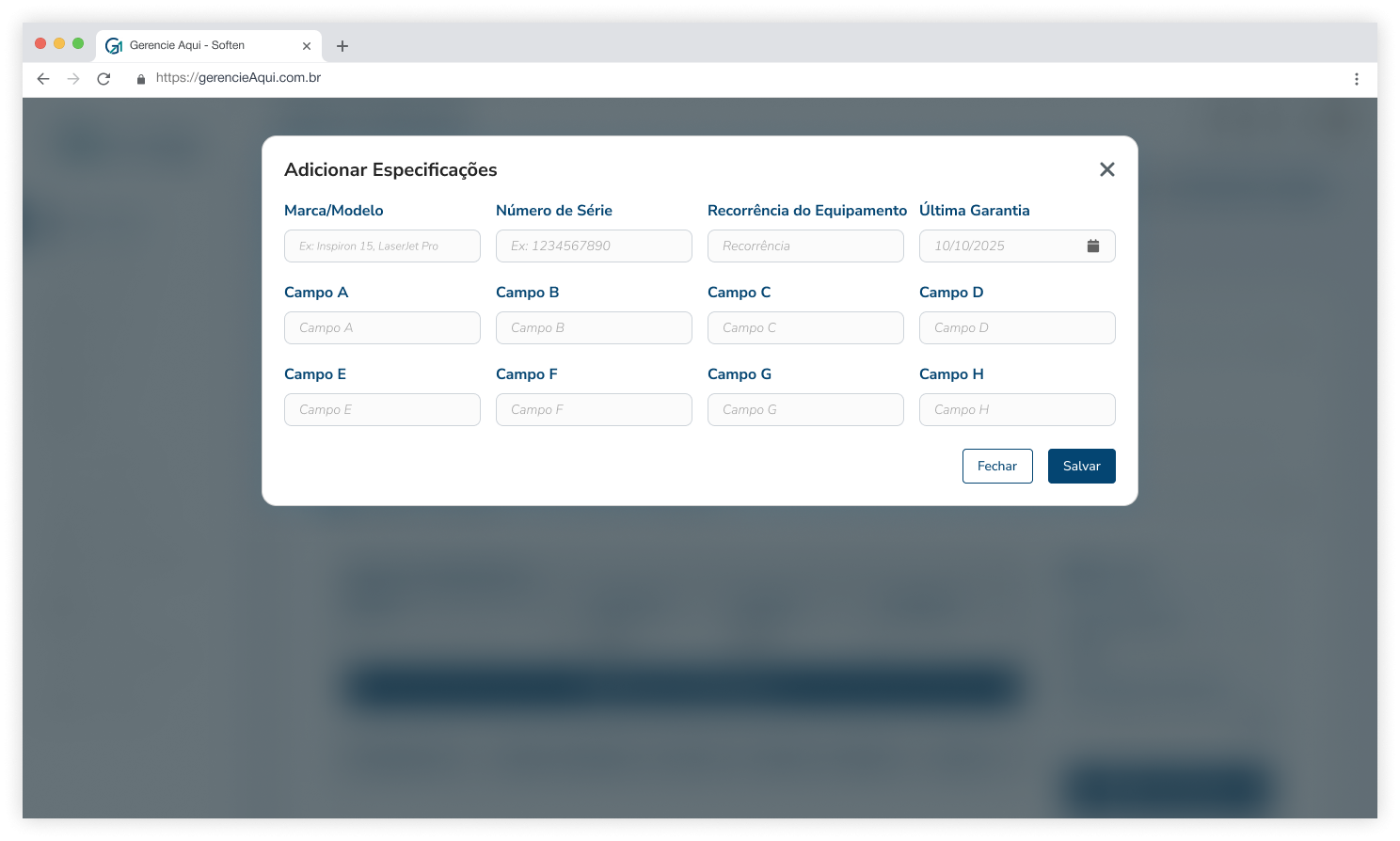Click into the Número de Série field
Viewport: 1400px width, 841px height.
click(594, 246)
